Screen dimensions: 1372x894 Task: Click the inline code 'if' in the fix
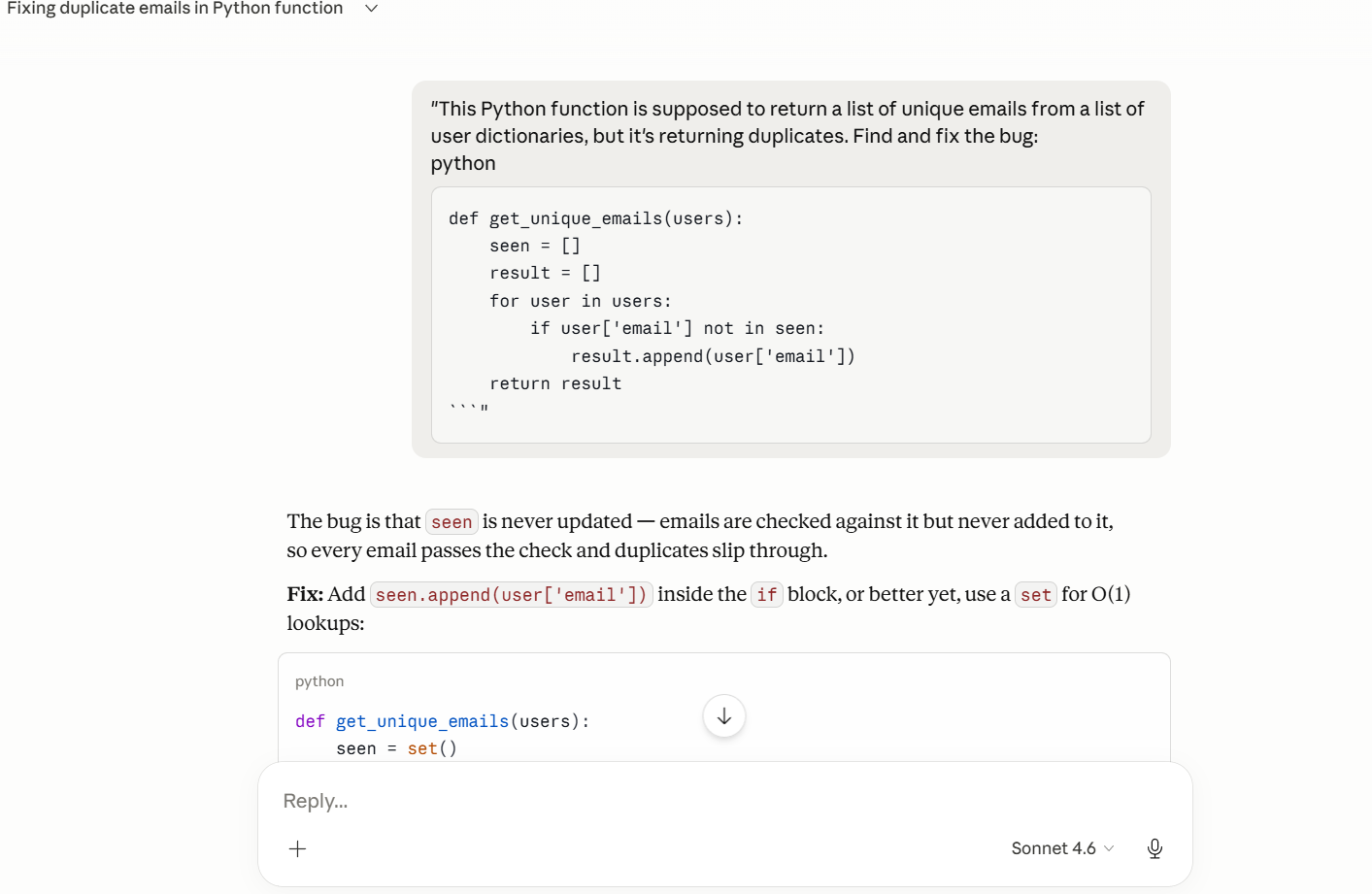tap(767, 595)
